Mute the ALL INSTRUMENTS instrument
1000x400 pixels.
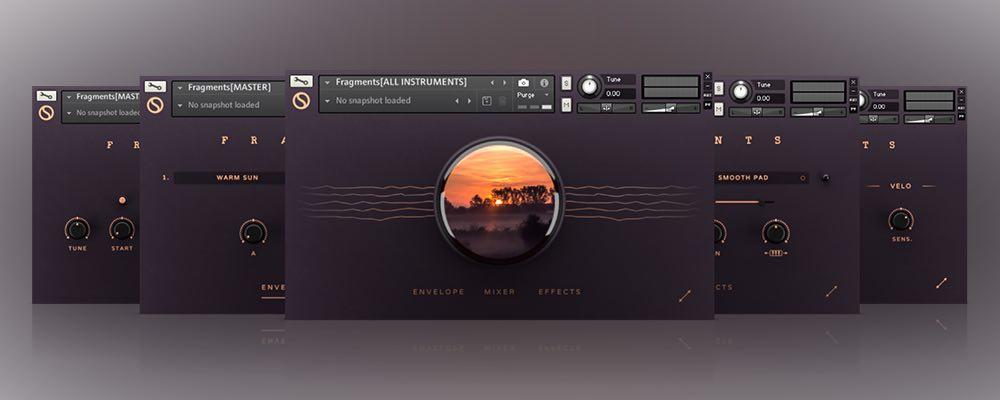tap(566, 104)
